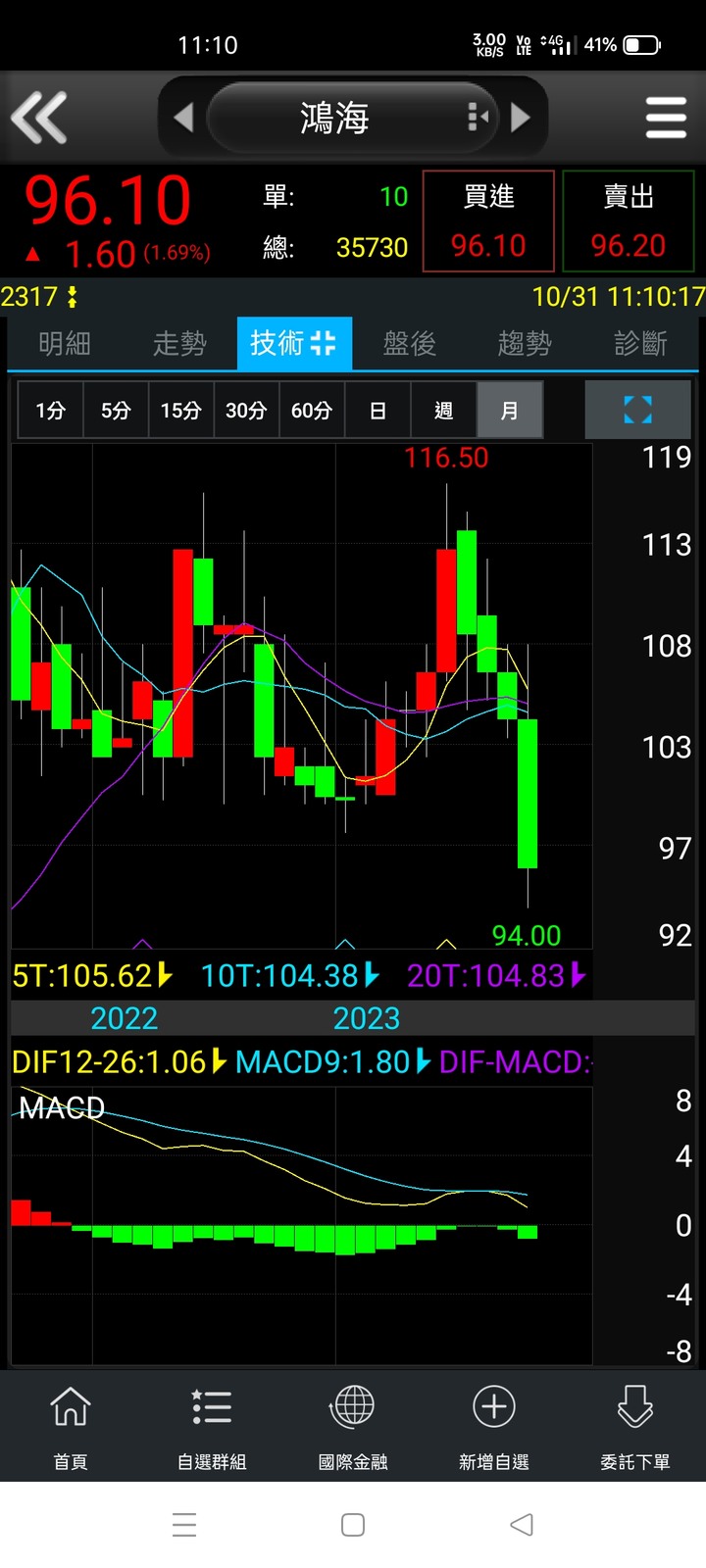The image size is (706, 1568).
Task: Tap the 116.50 high price label
Action: [446, 458]
